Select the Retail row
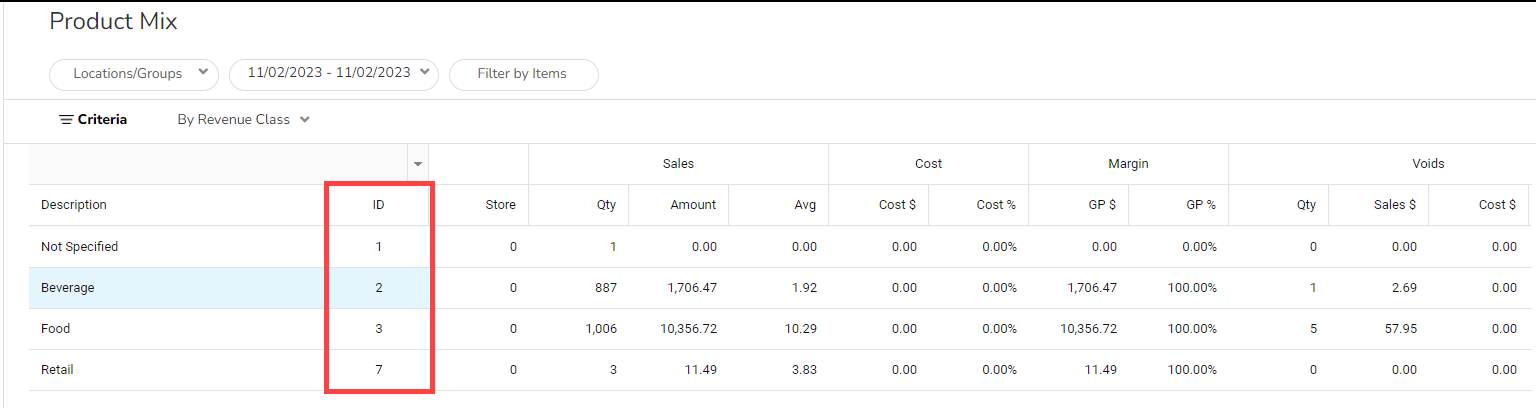1536x408 pixels. 57,370
